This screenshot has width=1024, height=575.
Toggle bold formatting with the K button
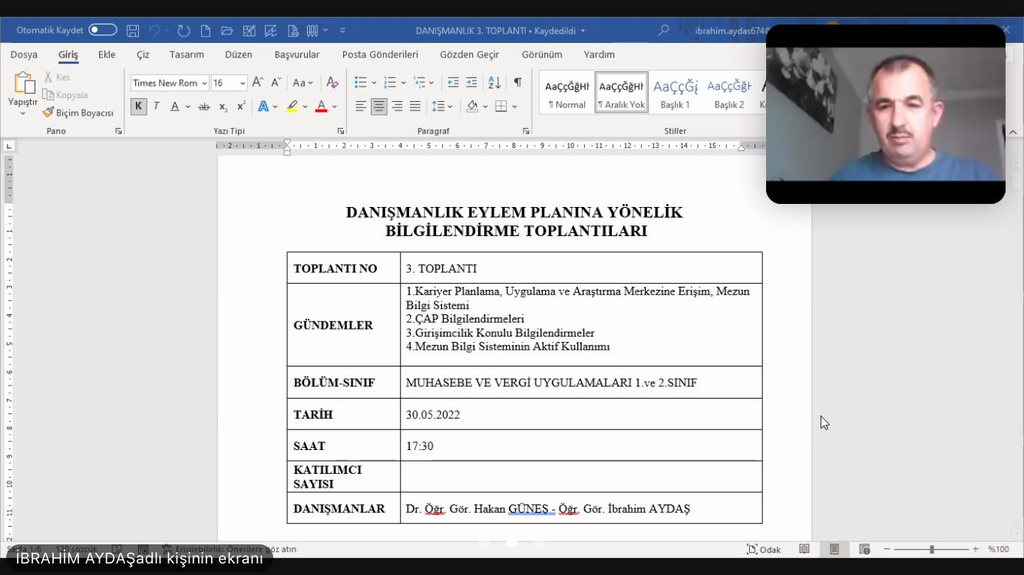[139, 106]
